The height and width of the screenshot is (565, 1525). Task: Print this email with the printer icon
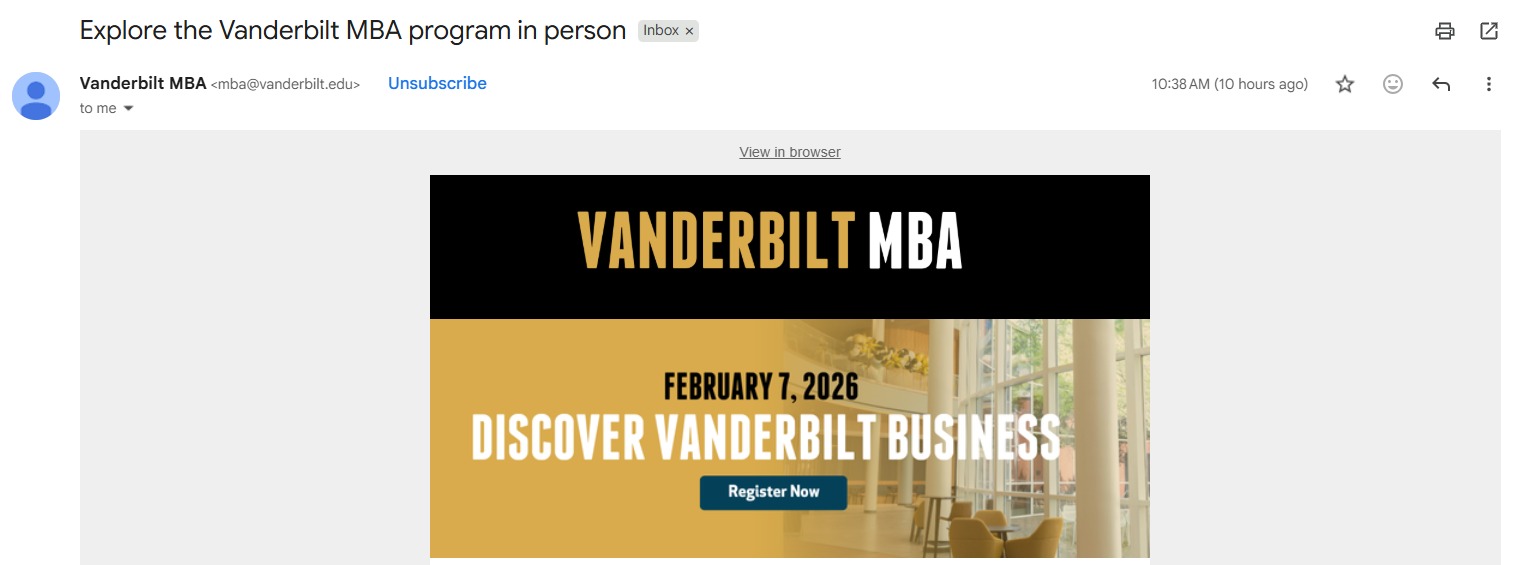click(x=1444, y=31)
